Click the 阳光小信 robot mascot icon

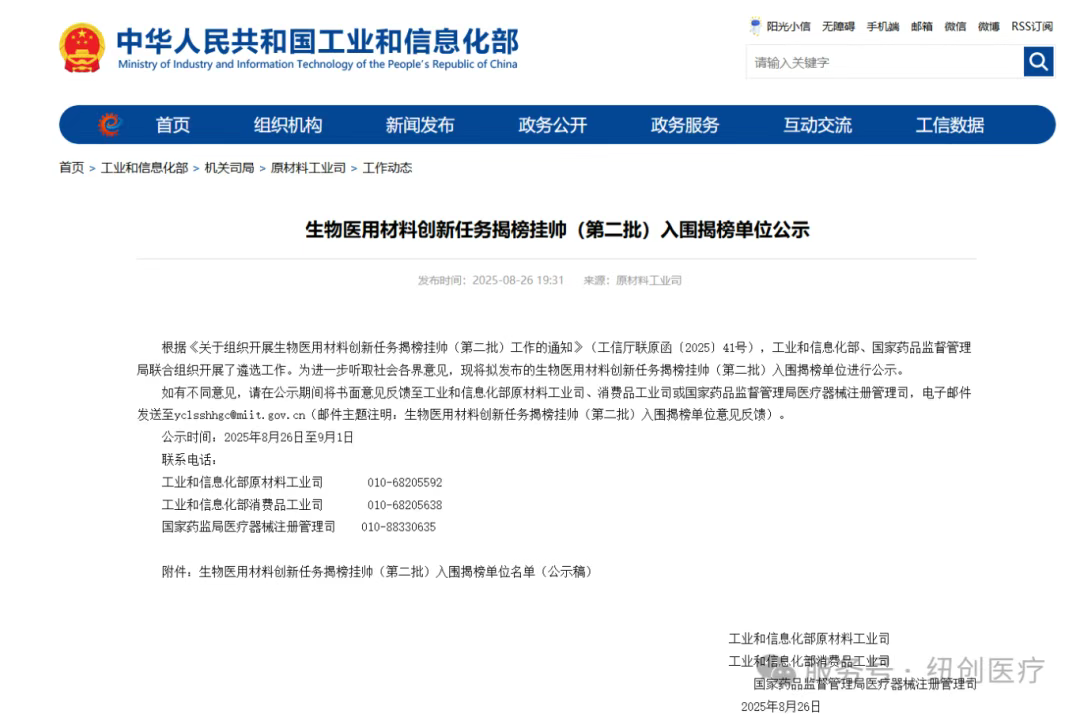click(756, 26)
